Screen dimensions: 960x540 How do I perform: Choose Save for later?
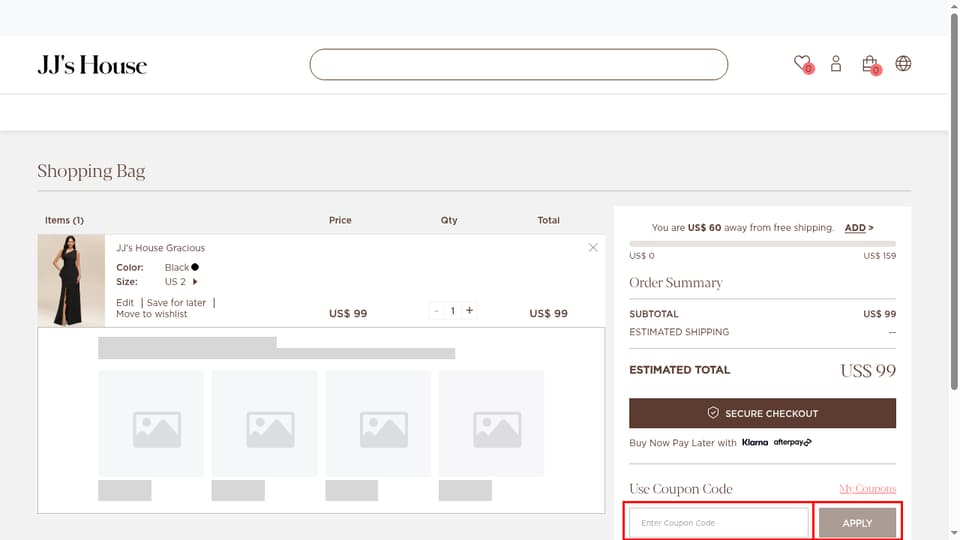[x=176, y=302]
